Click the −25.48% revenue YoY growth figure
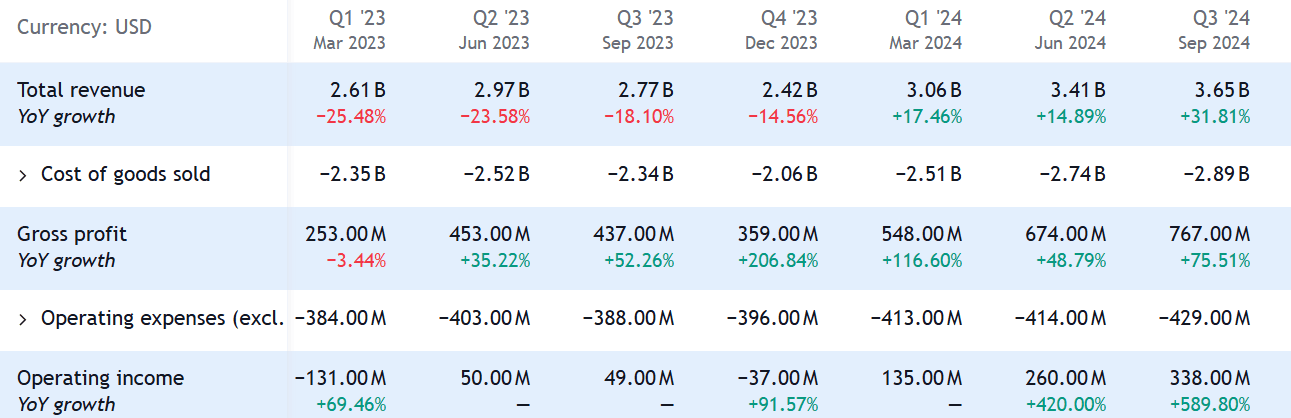 tap(351, 116)
